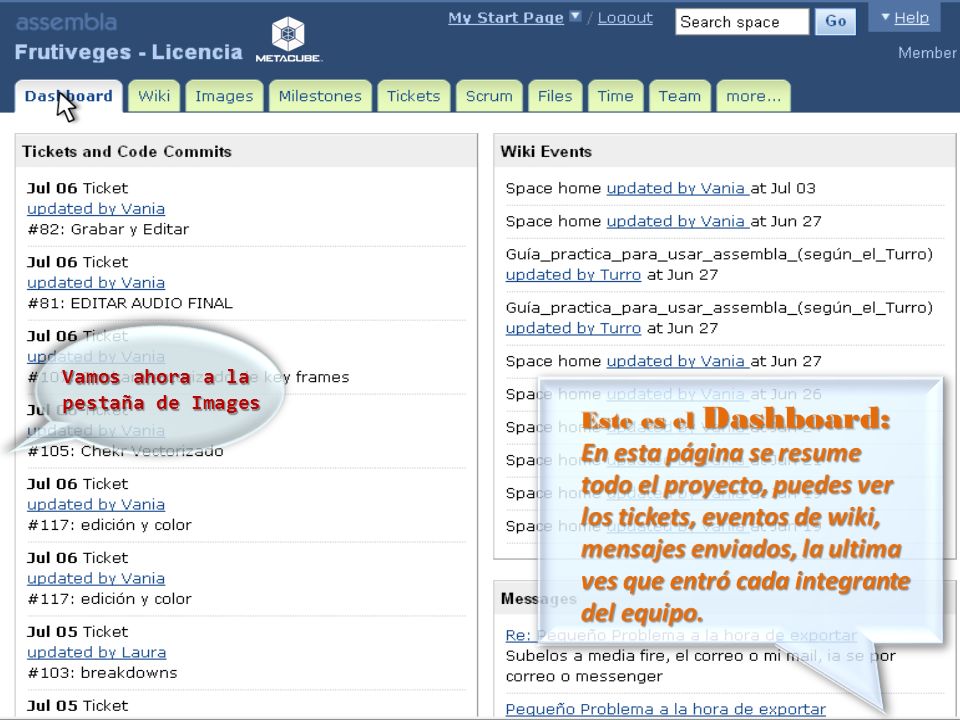Open the Images tab
960x720 pixels.
point(224,96)
